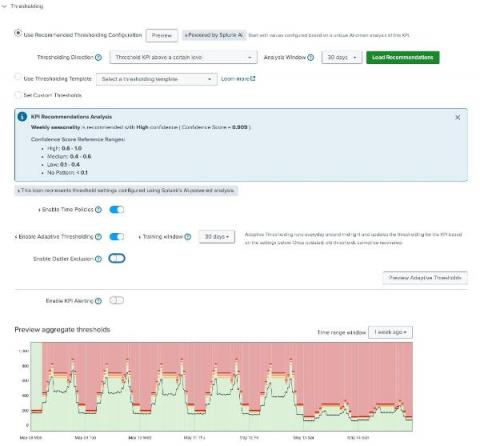Screen dimensions: 480x446
Task: Click Preview Adaptive Thresholds button
Action: point(425,278)
